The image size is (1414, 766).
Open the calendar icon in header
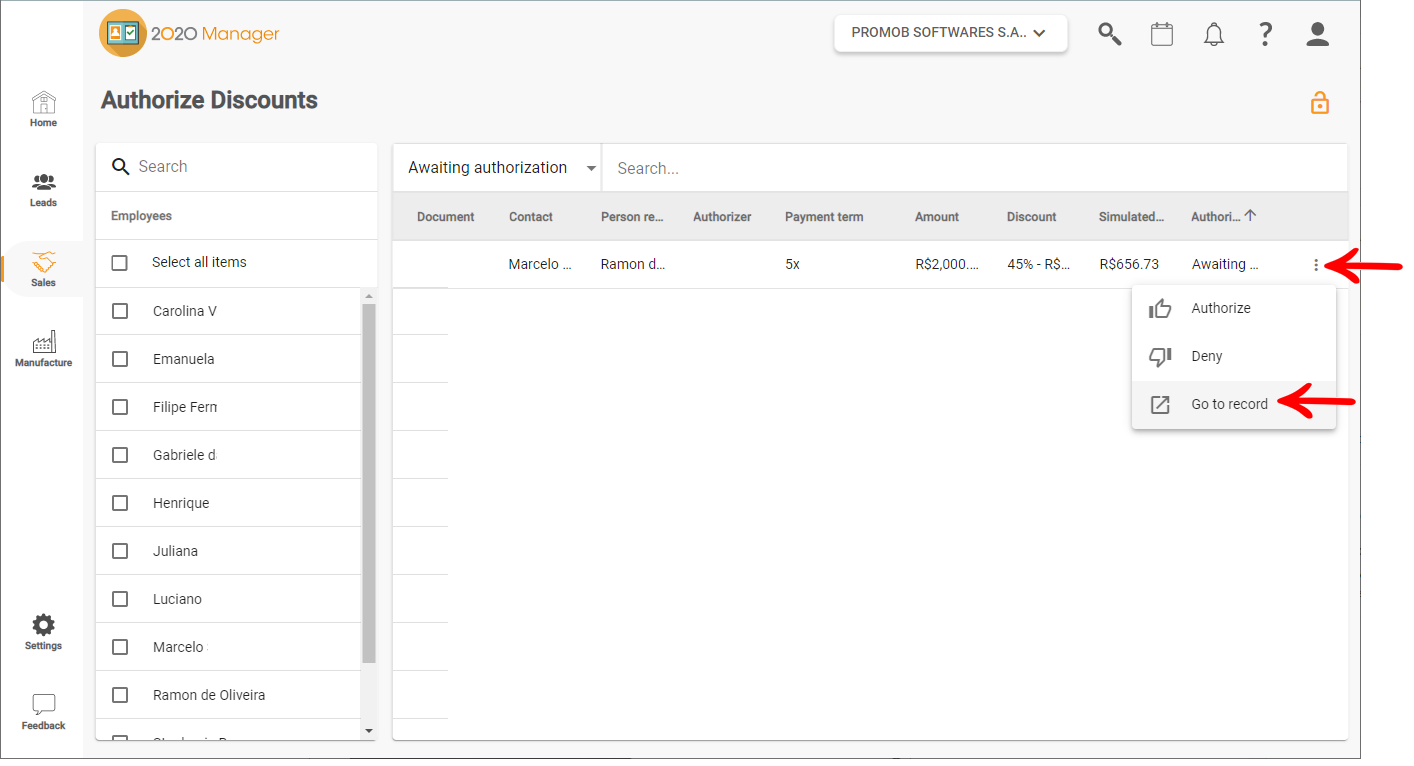coord(1162,34)
